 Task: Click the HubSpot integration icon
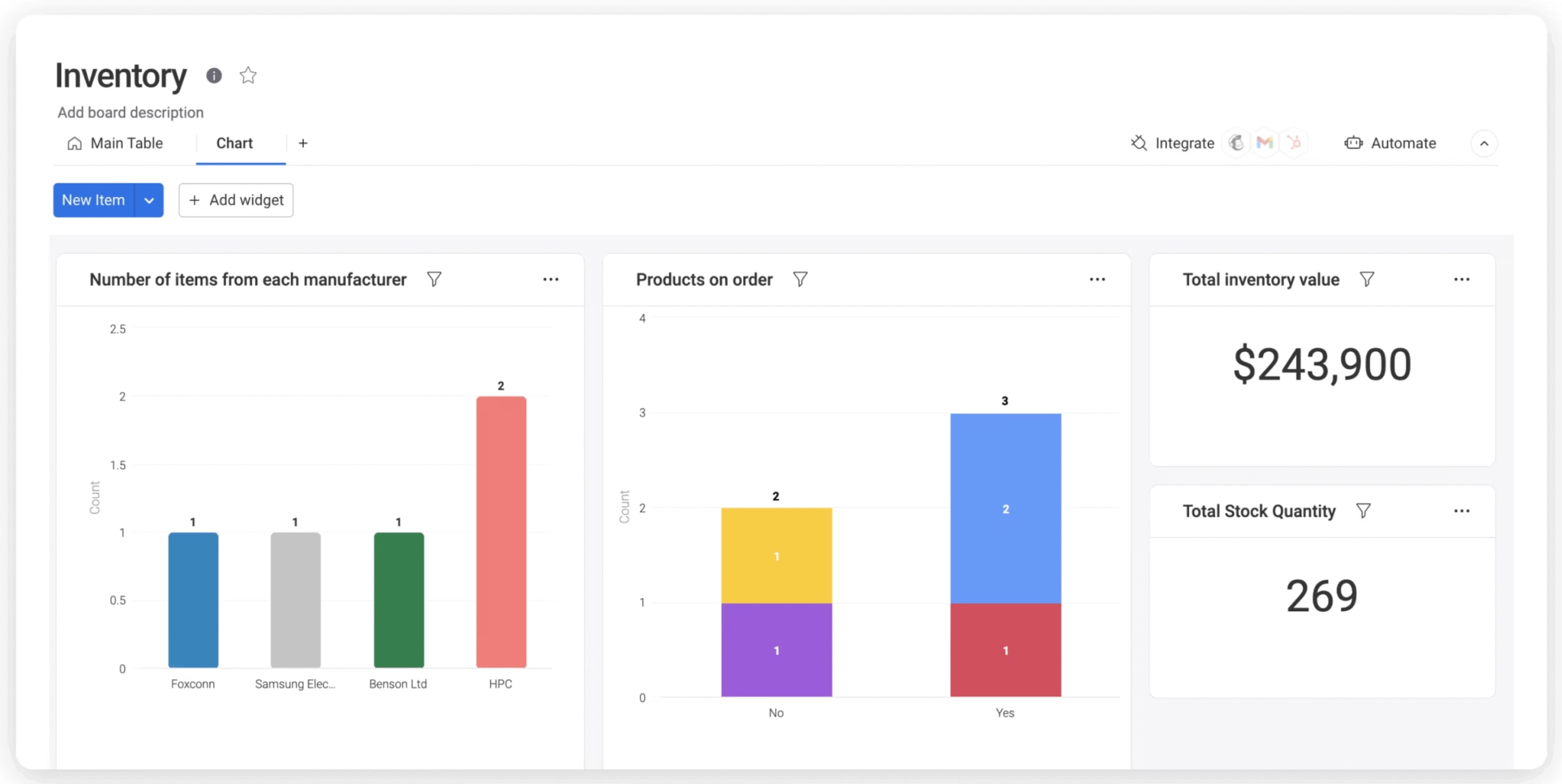point(1294,142)
